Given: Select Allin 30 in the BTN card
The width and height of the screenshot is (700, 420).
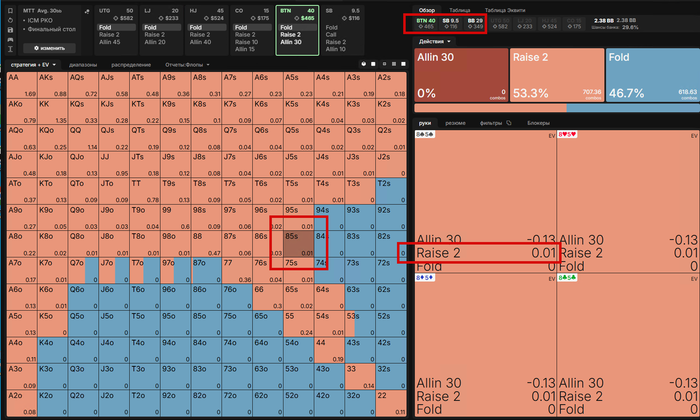Looking at the screenshot, I should click(291, 42).
